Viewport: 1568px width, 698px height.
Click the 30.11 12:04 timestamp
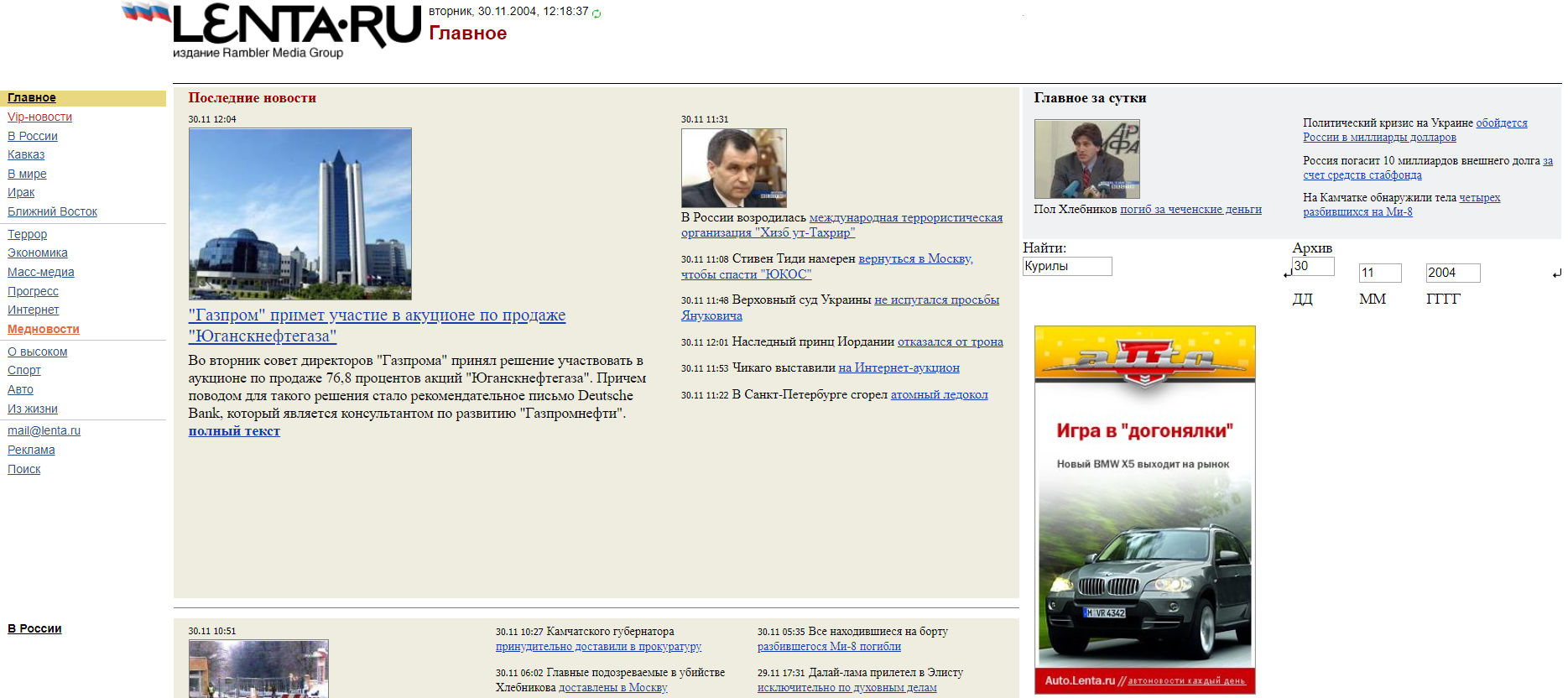coord(212,119)
